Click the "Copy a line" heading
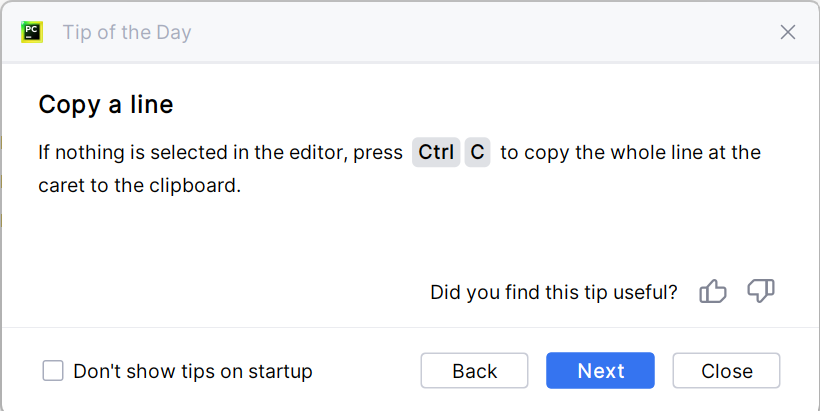The height and width of the screenshot is (411, 820). (106, 104)
